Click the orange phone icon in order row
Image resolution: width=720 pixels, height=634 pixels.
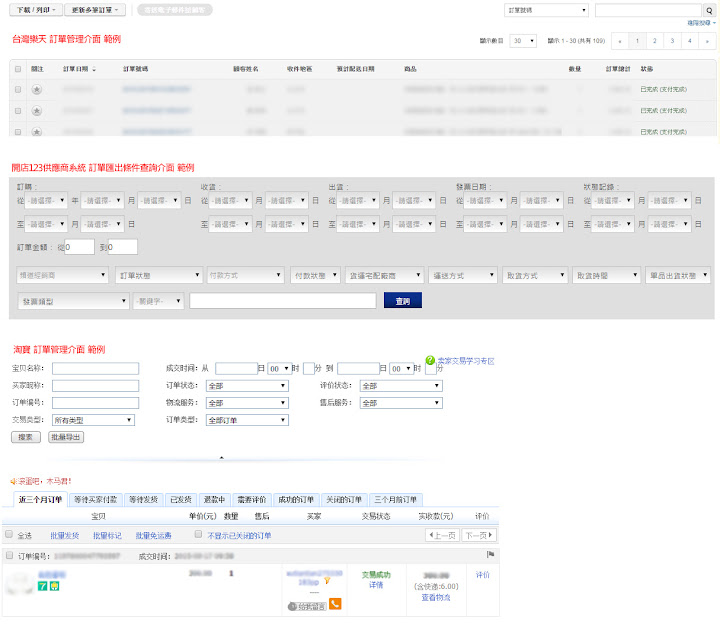tap(335, 604)
